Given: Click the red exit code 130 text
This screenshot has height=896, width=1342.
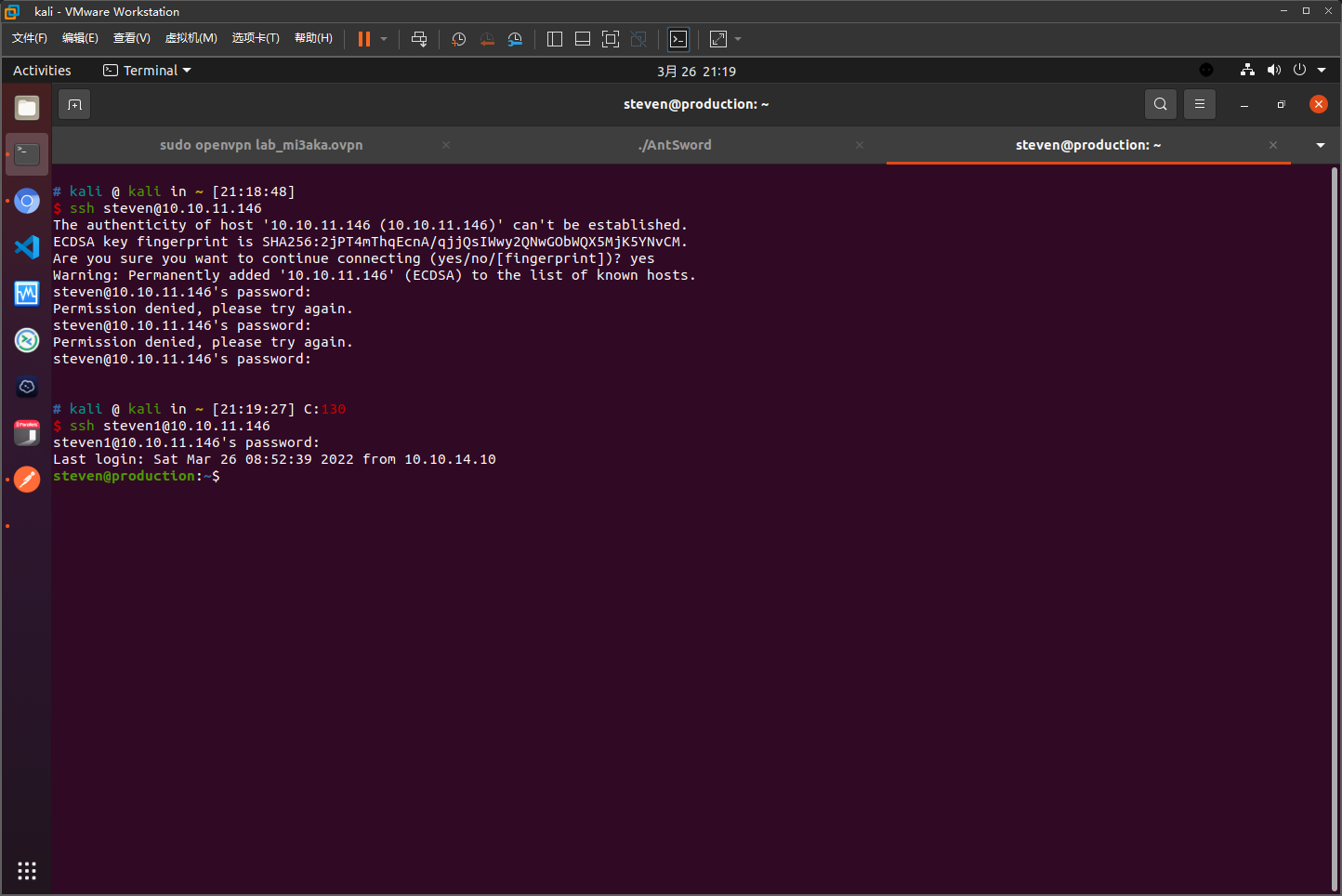Looking at the screenshot, I should 334,409.
